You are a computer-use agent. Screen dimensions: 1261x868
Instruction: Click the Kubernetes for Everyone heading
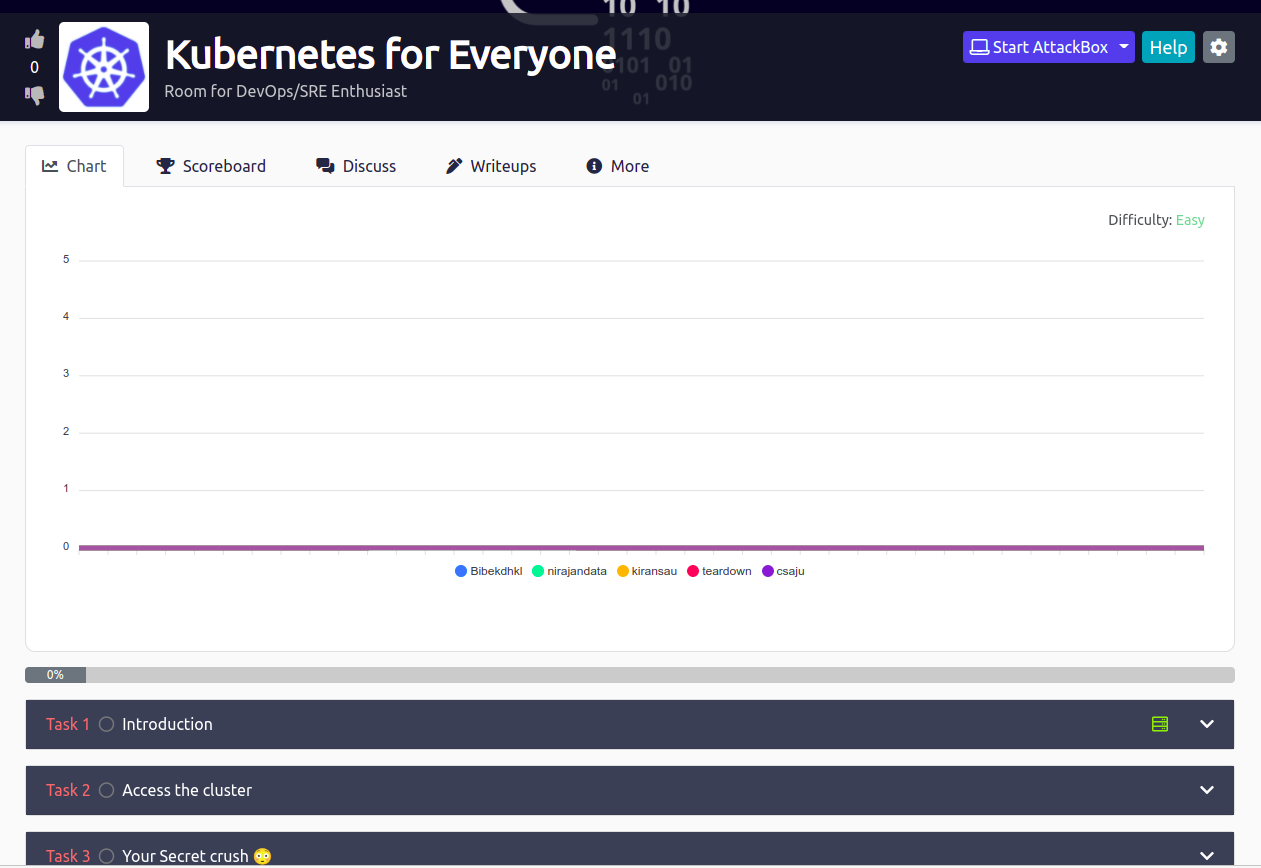coord(390,54)
